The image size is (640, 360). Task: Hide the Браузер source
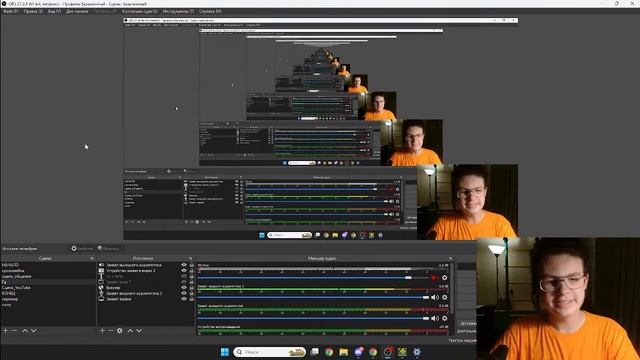coord(184,287)
